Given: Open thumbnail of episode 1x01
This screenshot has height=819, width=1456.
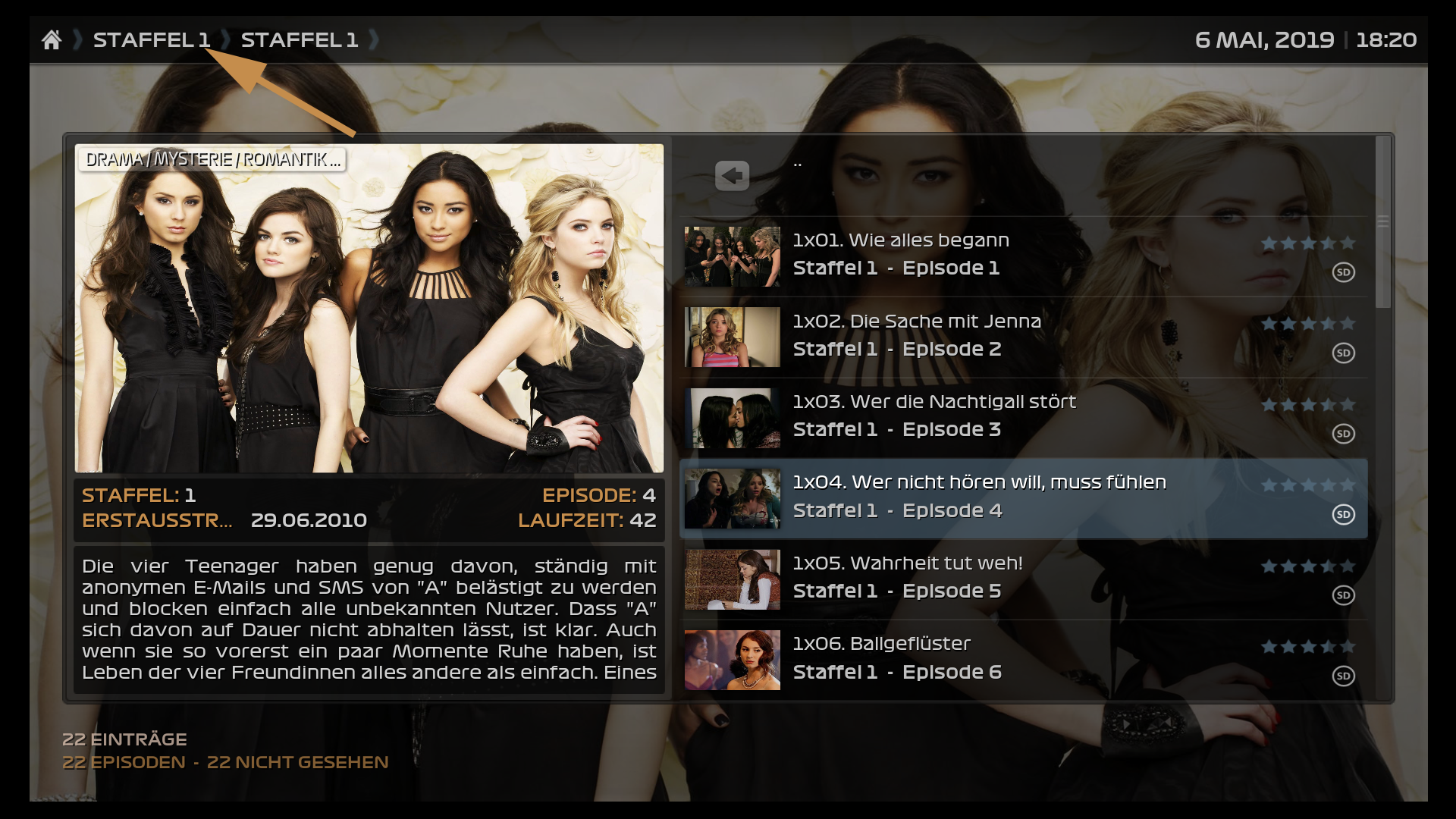Looking at the screenshot, I should coord(732,256).
